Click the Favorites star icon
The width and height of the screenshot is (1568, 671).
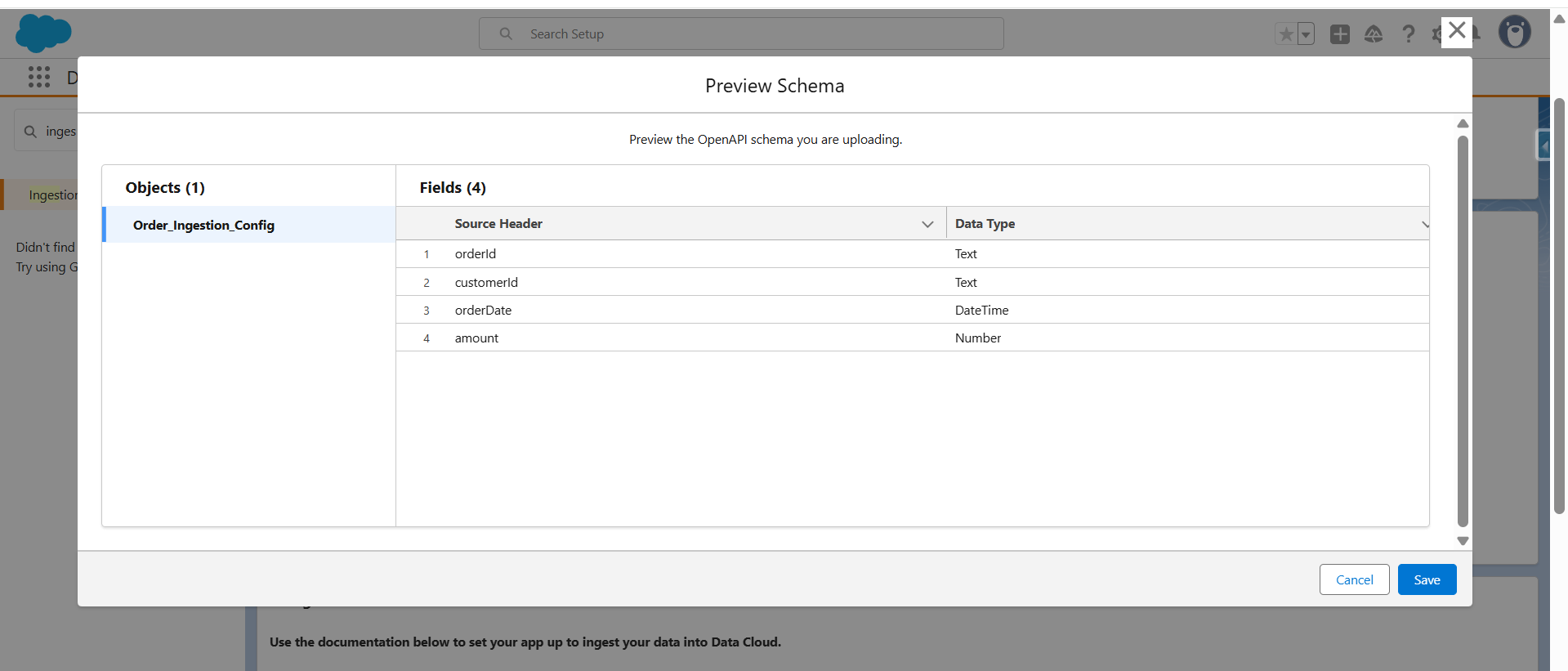pyautogui.click(x=1285, y=34)
